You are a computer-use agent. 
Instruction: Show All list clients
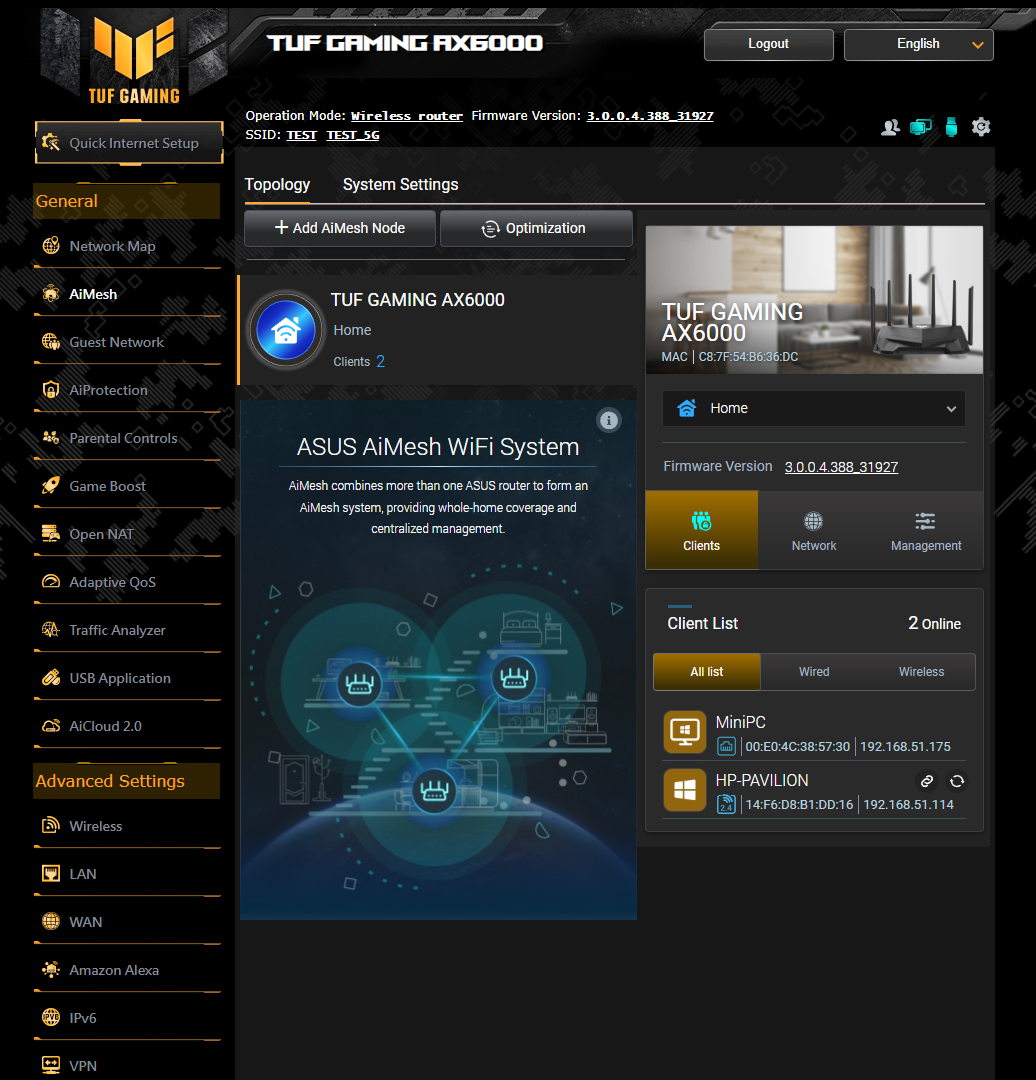click(707, 672)
